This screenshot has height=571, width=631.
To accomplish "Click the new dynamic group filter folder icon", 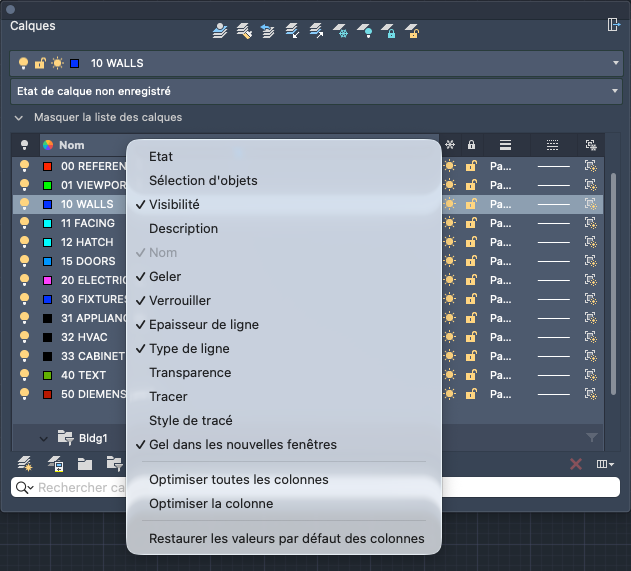I will pyautogui.click(x=115, y=464).
